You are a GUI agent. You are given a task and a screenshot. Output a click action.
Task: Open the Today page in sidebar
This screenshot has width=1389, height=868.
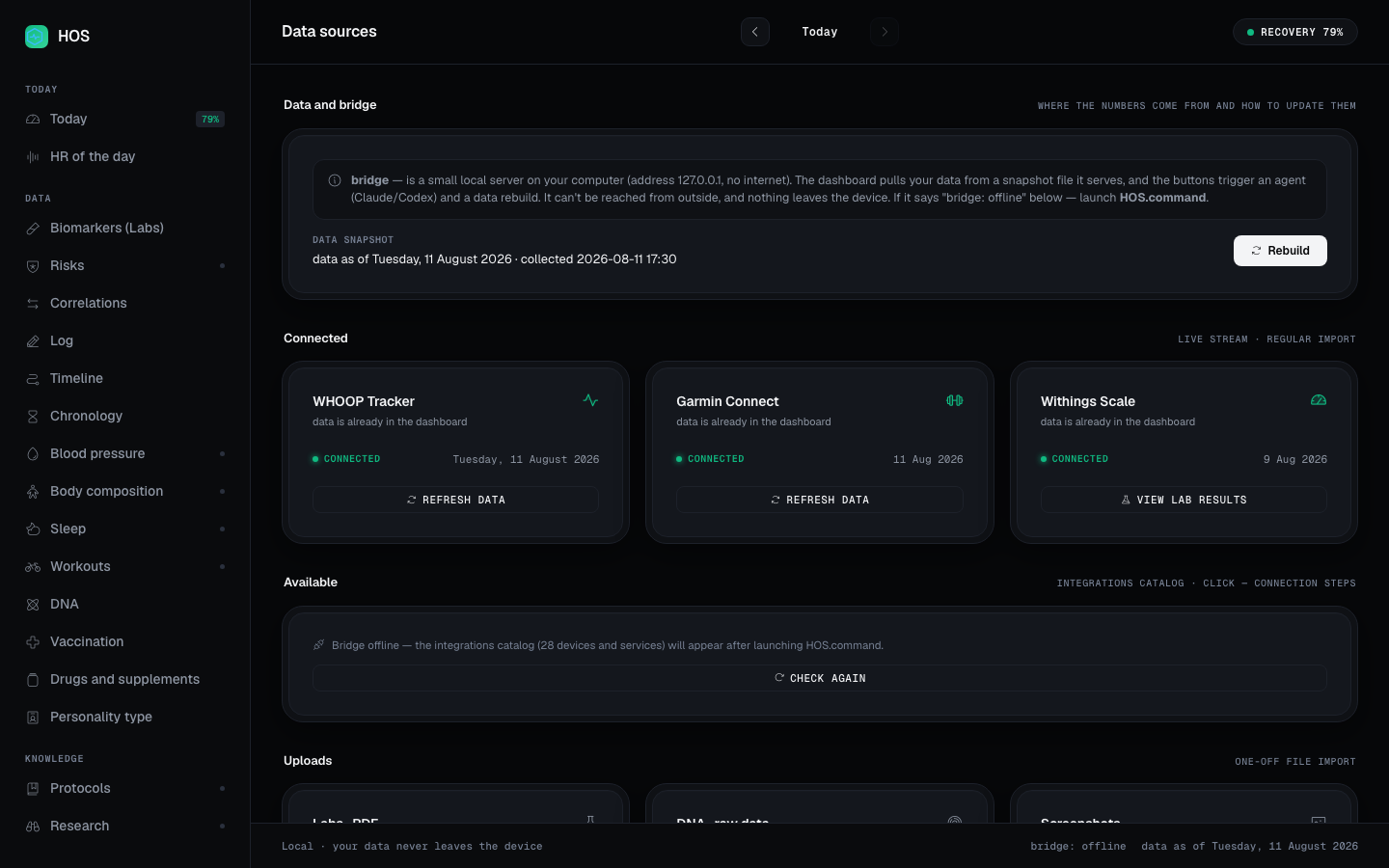click(125, 120)
